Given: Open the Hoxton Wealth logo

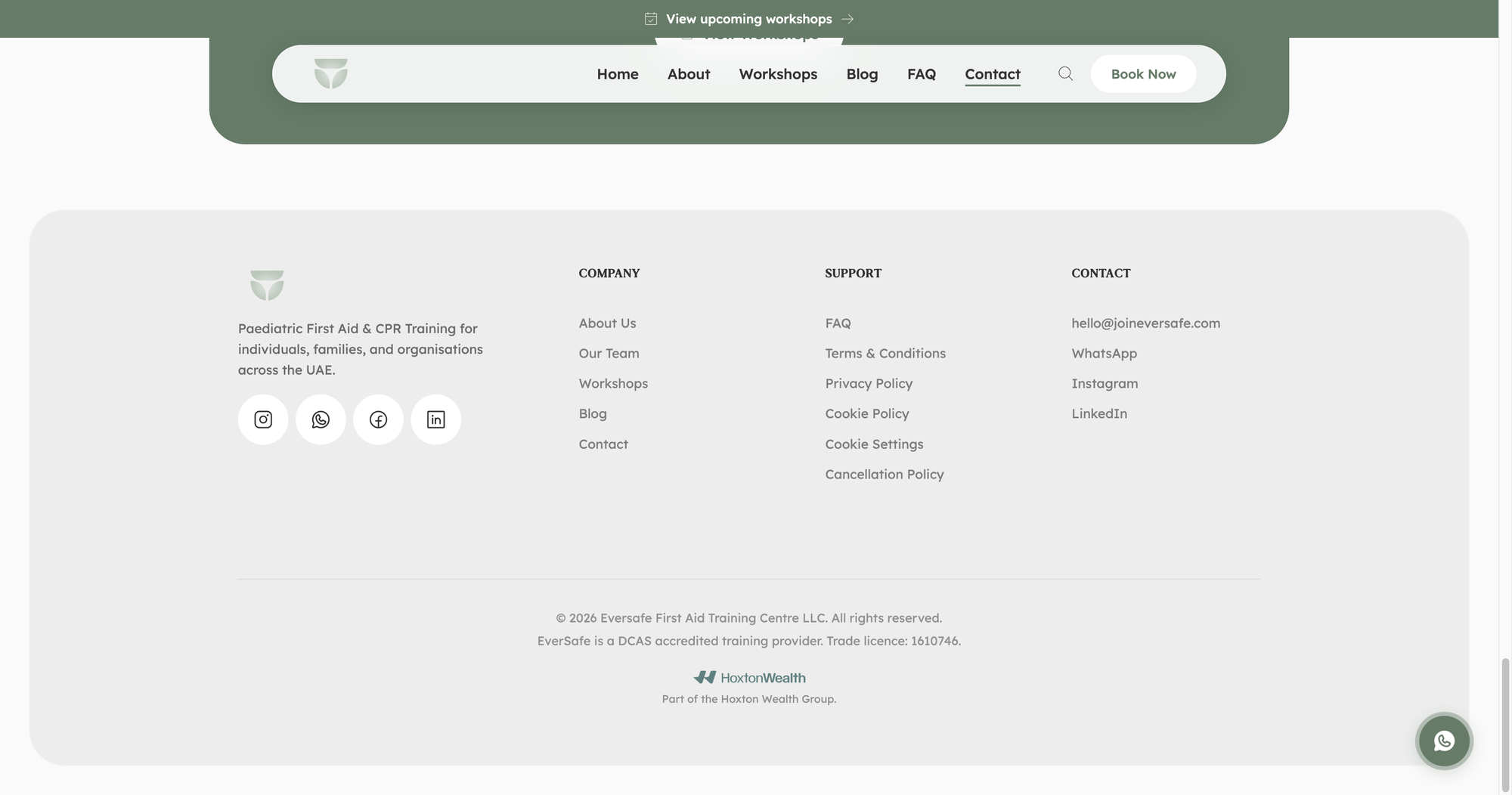Looking at the screenshot, I should [x=749, y=677].
